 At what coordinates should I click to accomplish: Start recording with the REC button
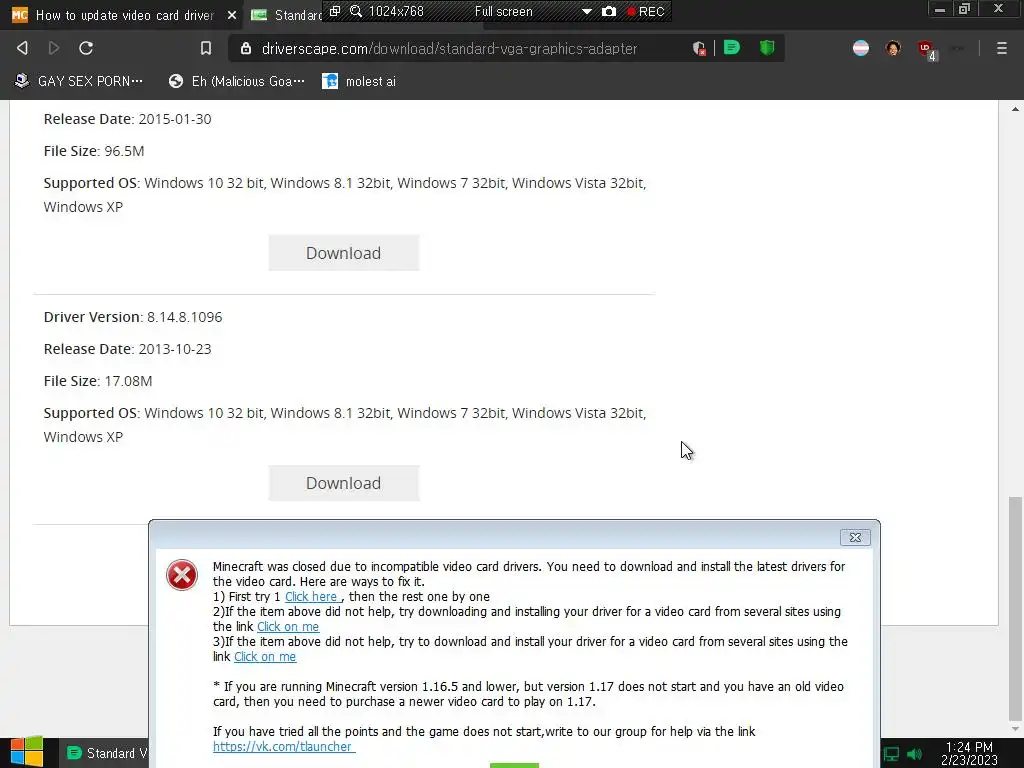[645, 11]
